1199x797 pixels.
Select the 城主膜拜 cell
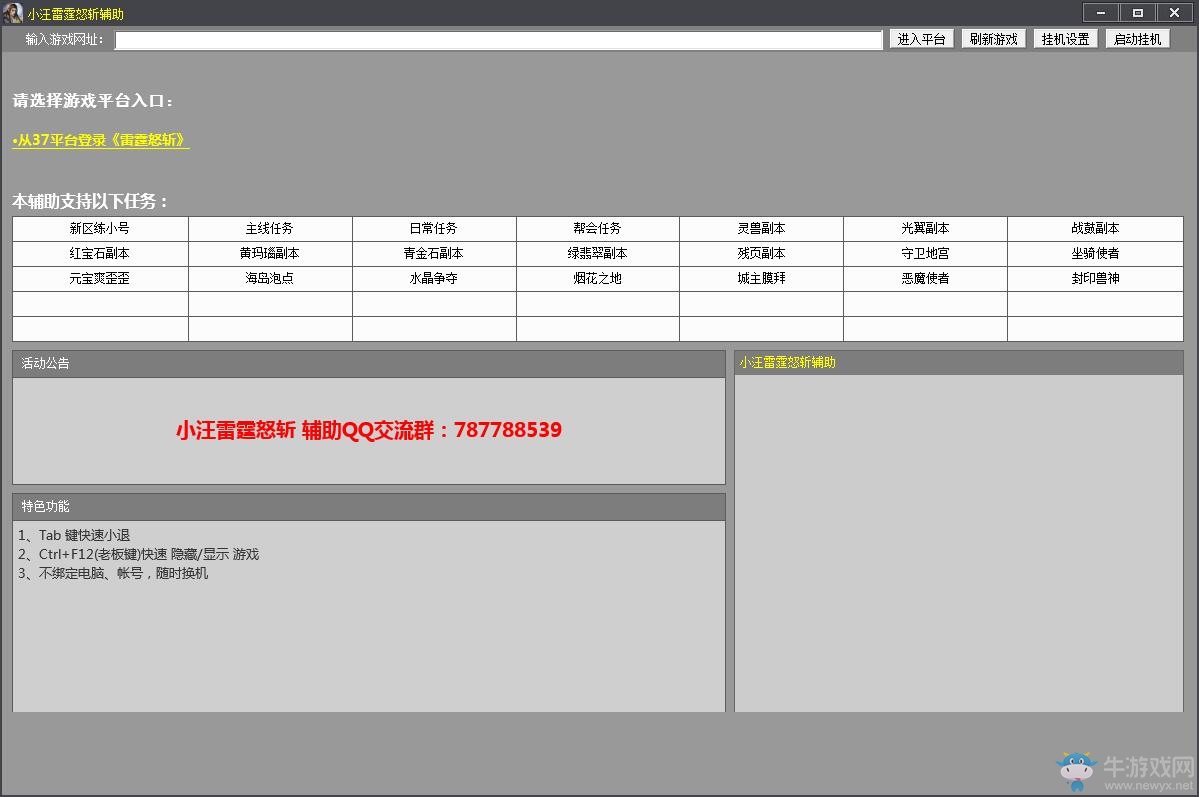(761, 279)
